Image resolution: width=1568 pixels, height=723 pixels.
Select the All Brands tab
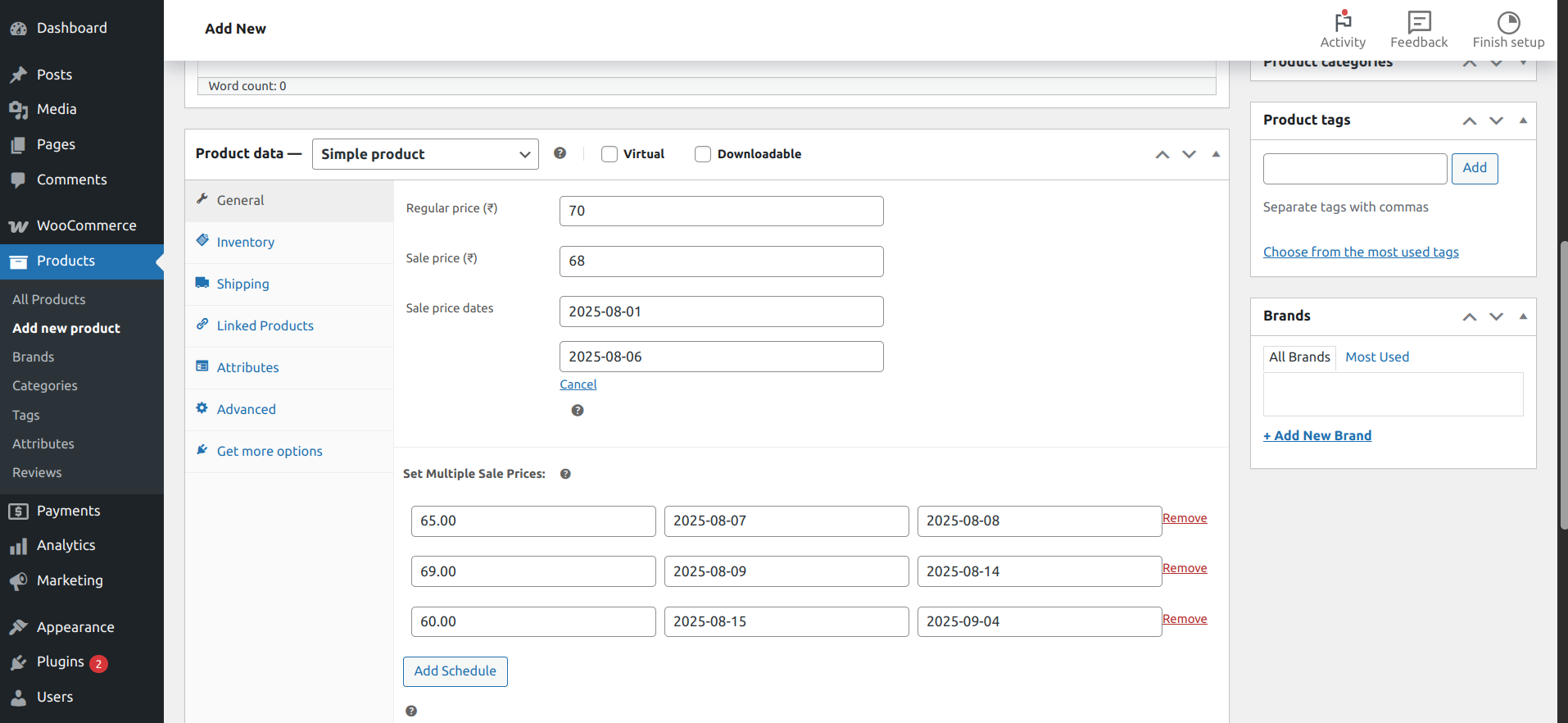tap(1299, 357)
